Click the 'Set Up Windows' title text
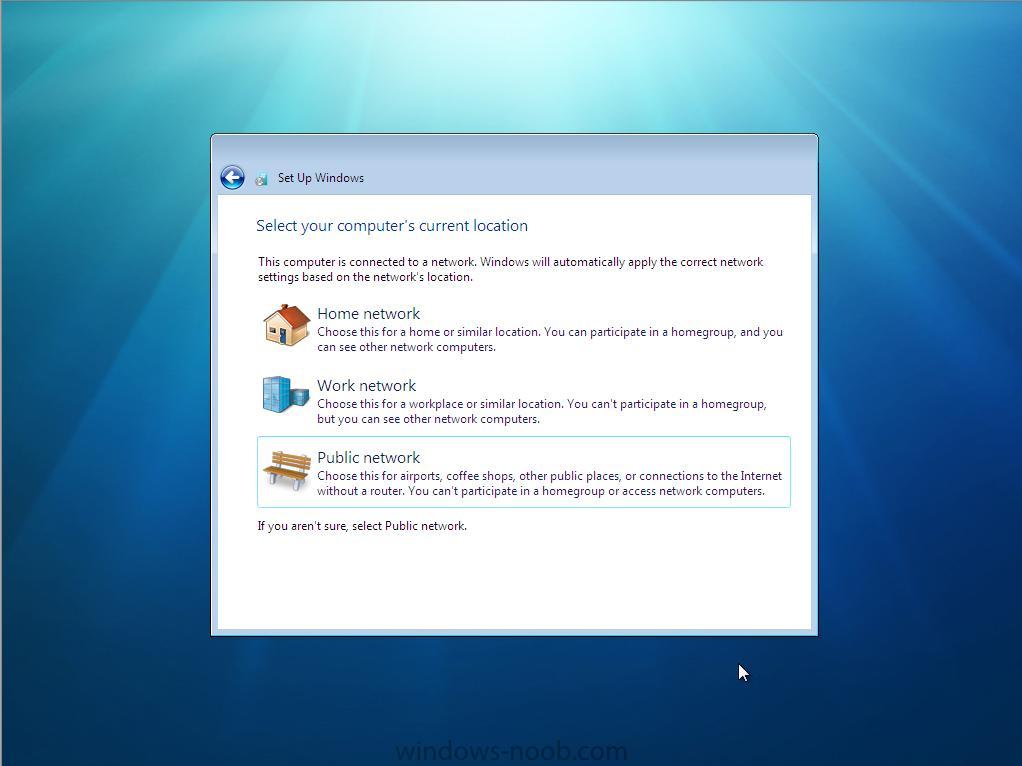1022x766 pixels. click(321, 178)
